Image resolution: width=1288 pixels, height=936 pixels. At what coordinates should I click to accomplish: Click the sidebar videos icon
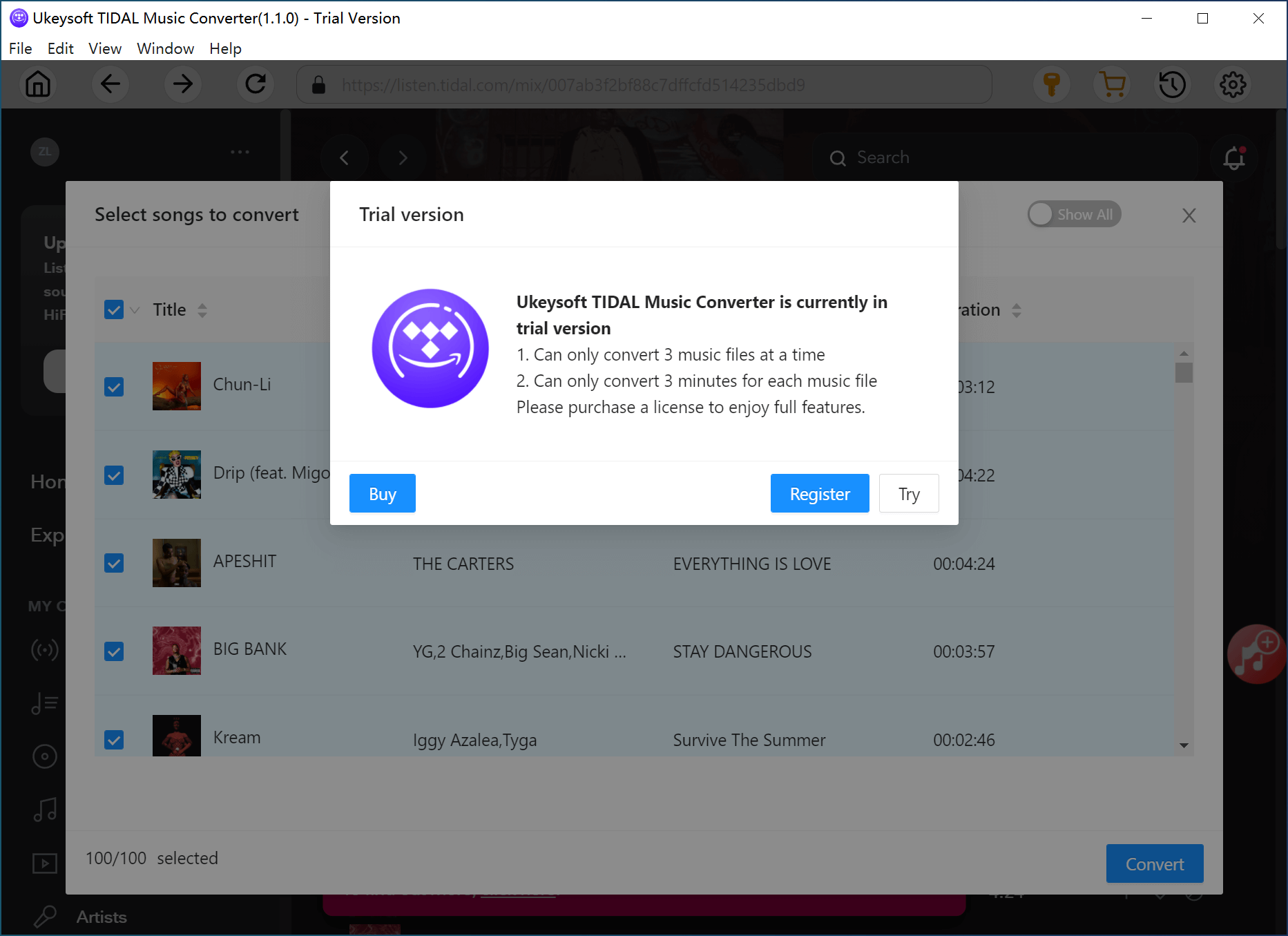[x=45, y=863]
